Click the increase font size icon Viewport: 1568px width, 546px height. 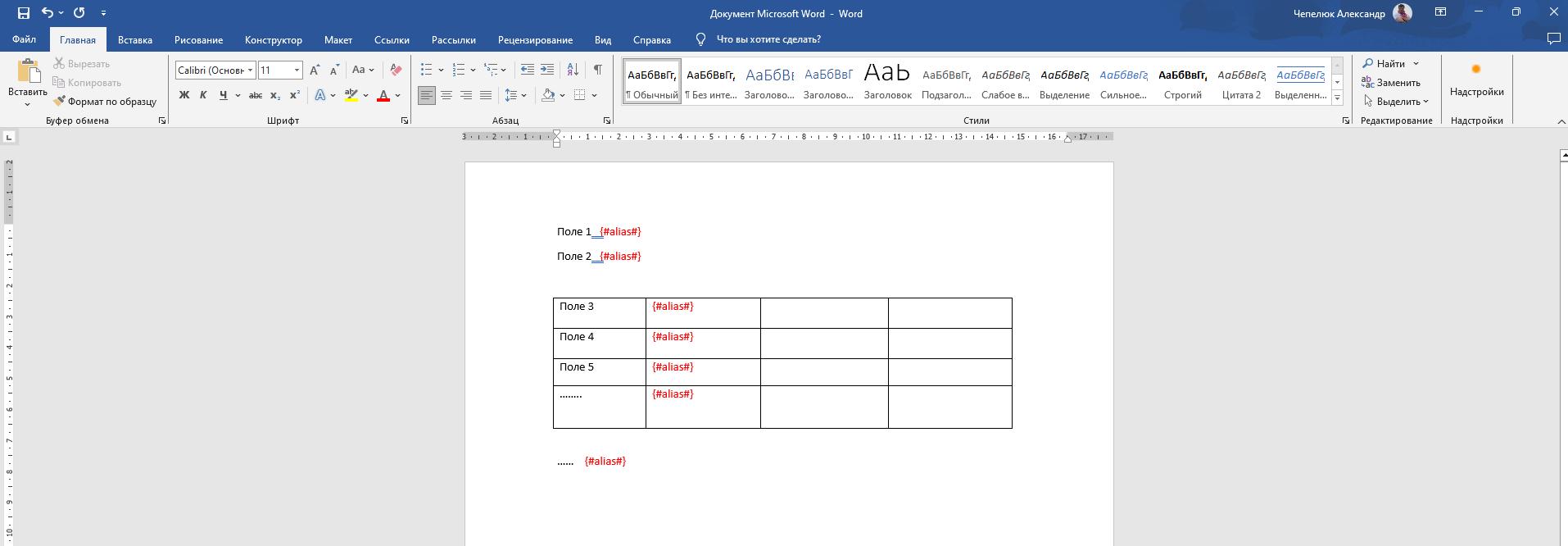(x=315, y=70)
